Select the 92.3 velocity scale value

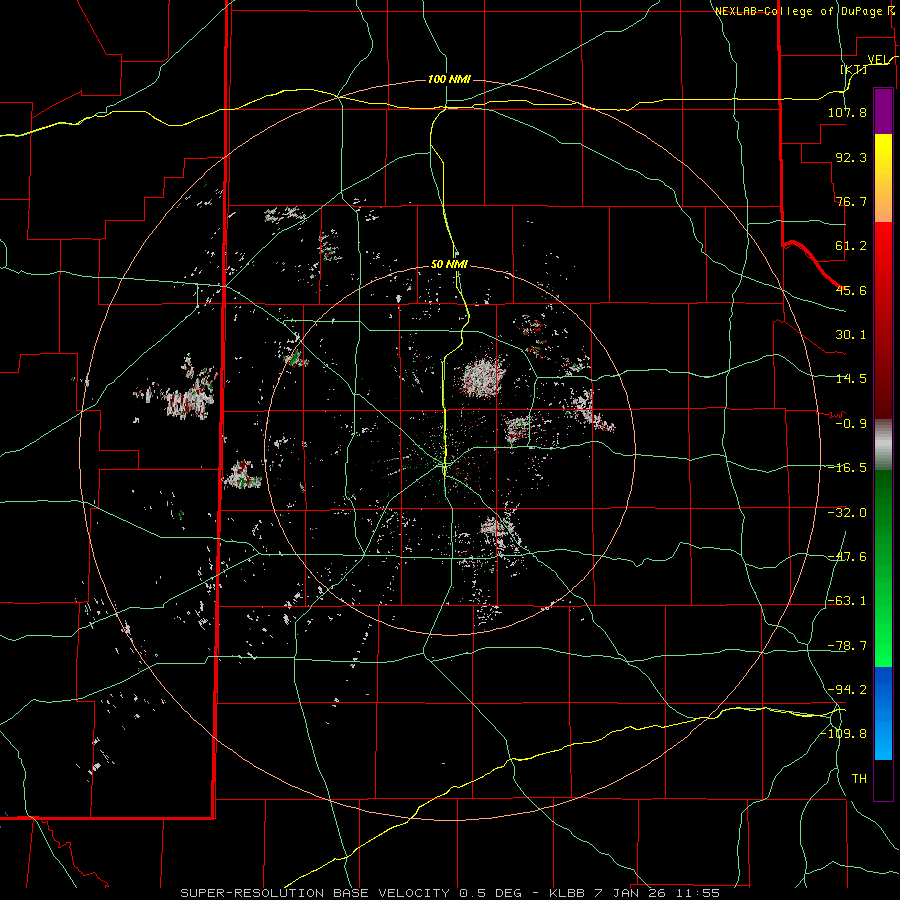point(851,157)
